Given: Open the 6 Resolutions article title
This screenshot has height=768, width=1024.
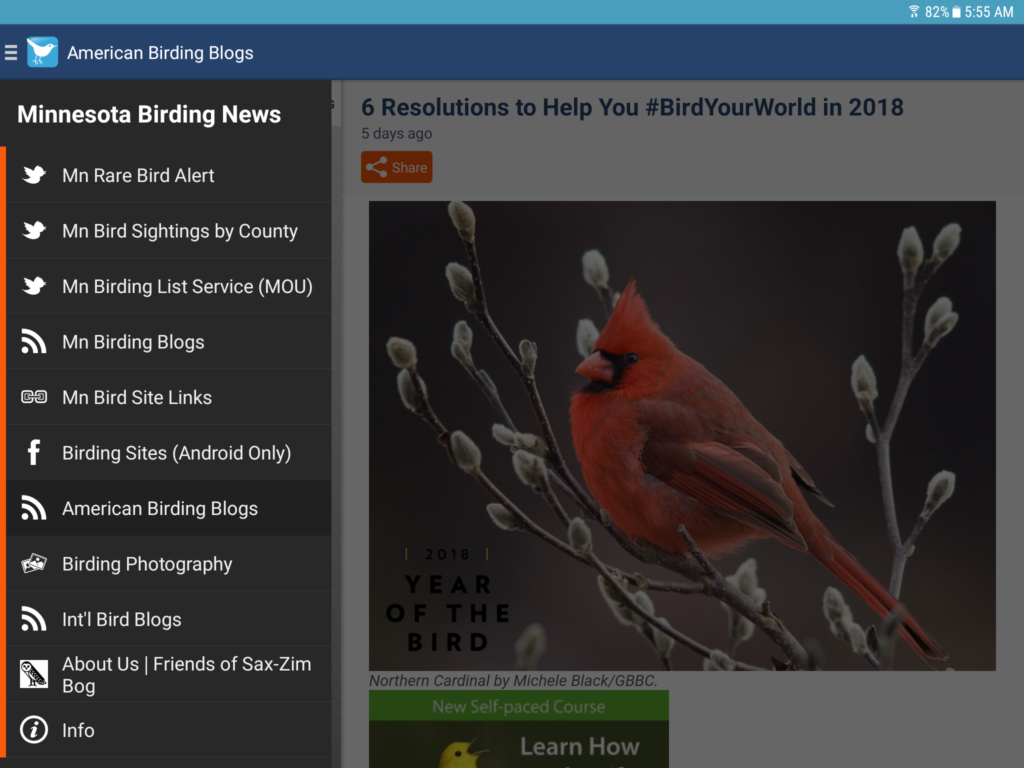Looking at the screenshot, I should coord(632,107).
